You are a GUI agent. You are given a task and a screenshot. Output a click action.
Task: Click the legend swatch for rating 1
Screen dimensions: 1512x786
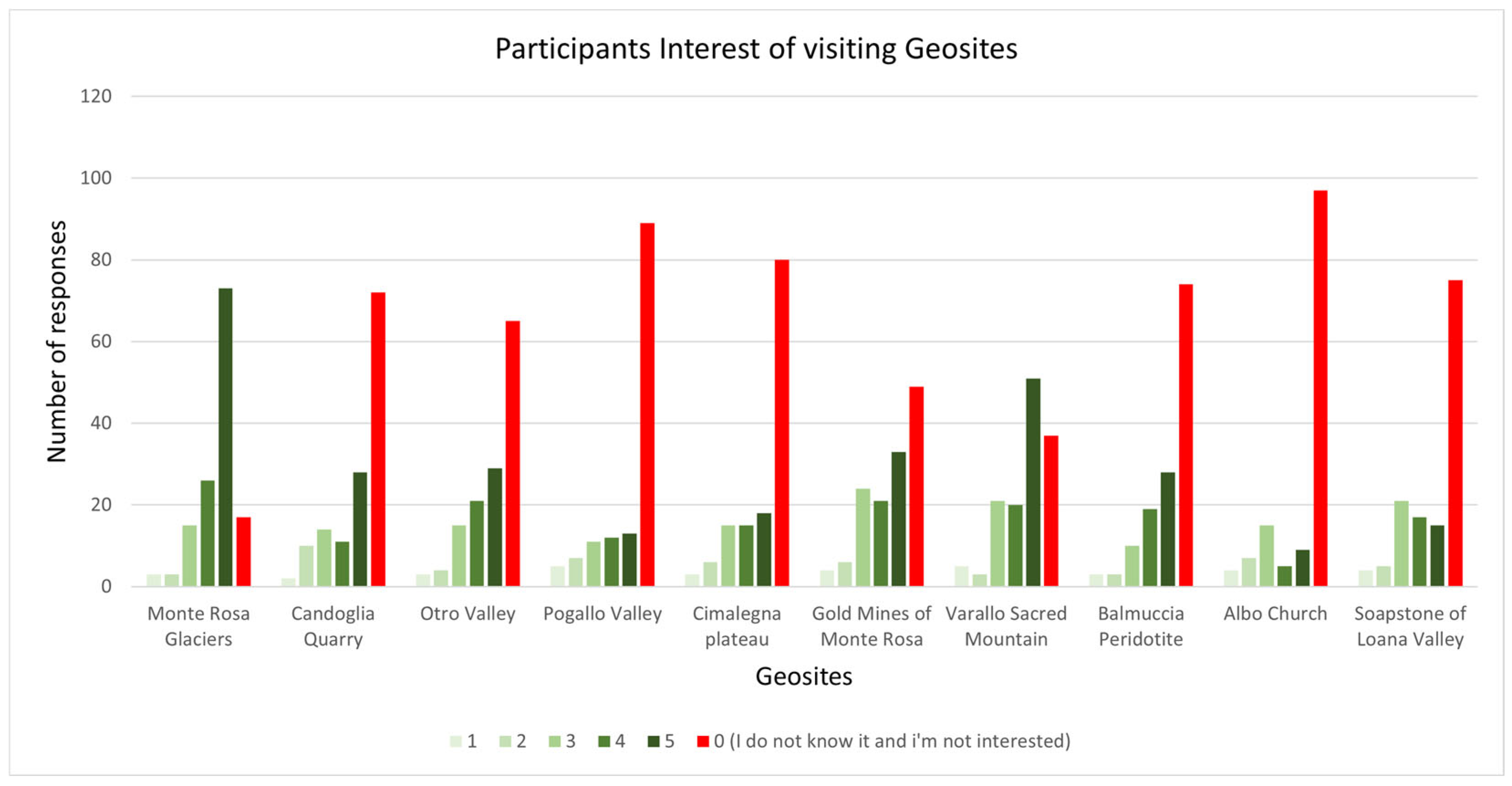[456, 741]
